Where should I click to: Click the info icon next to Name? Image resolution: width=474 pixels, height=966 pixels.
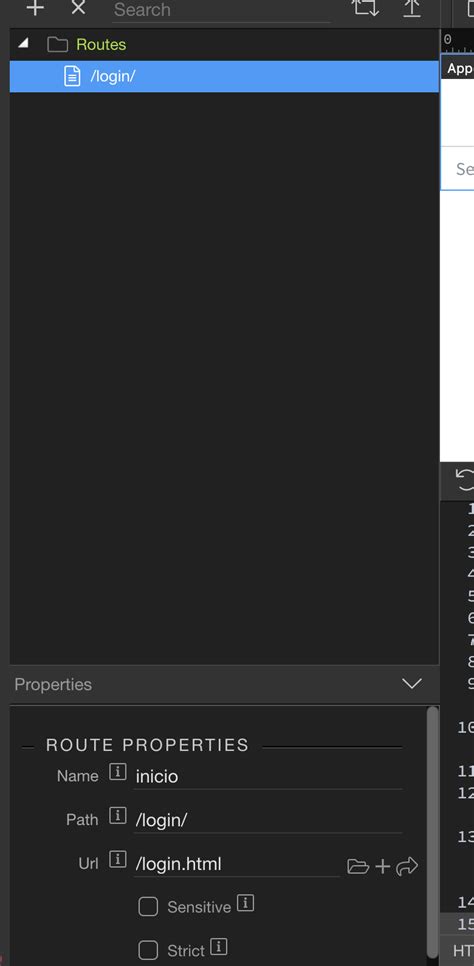(x=118, y=772)
